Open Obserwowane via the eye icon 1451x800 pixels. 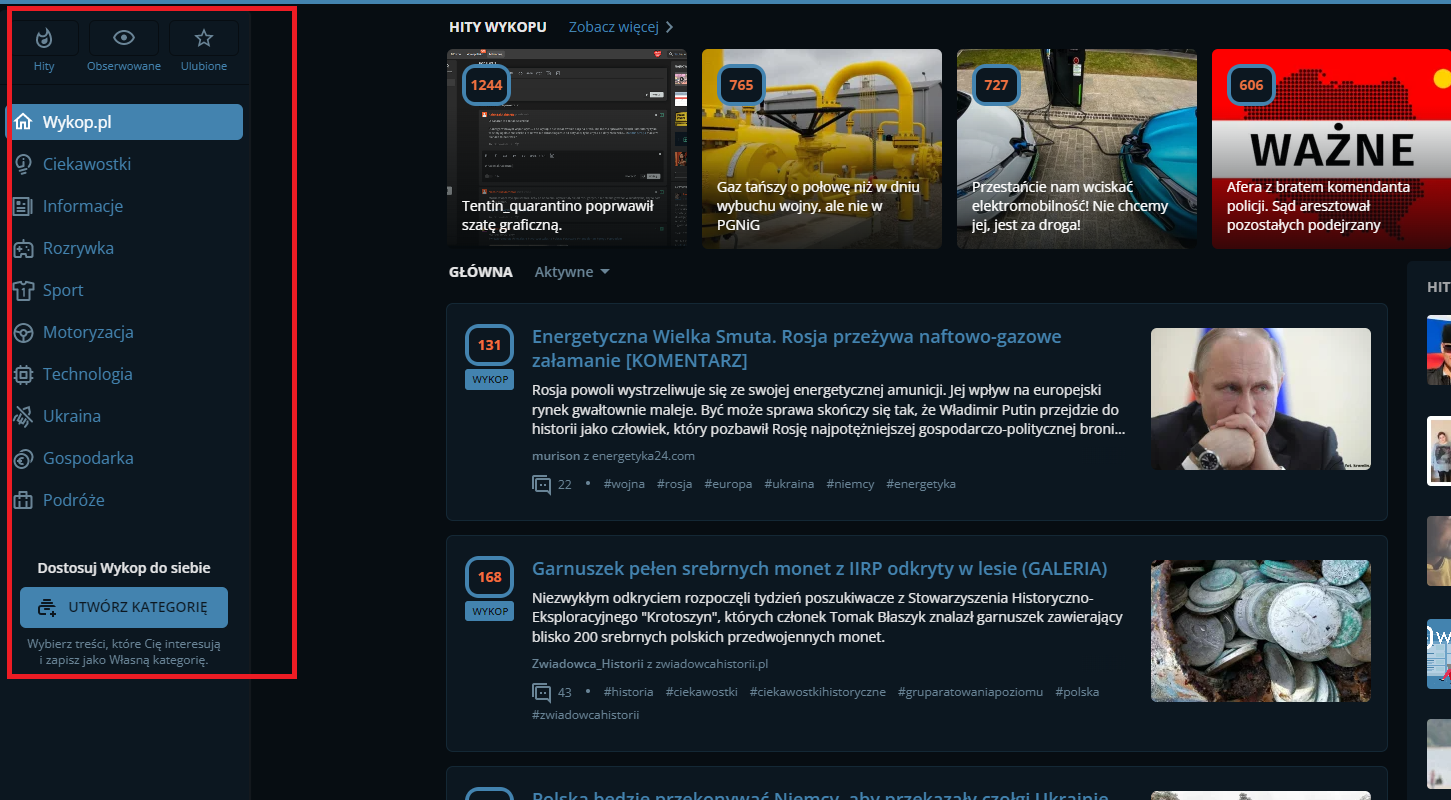tap(124, 38)
